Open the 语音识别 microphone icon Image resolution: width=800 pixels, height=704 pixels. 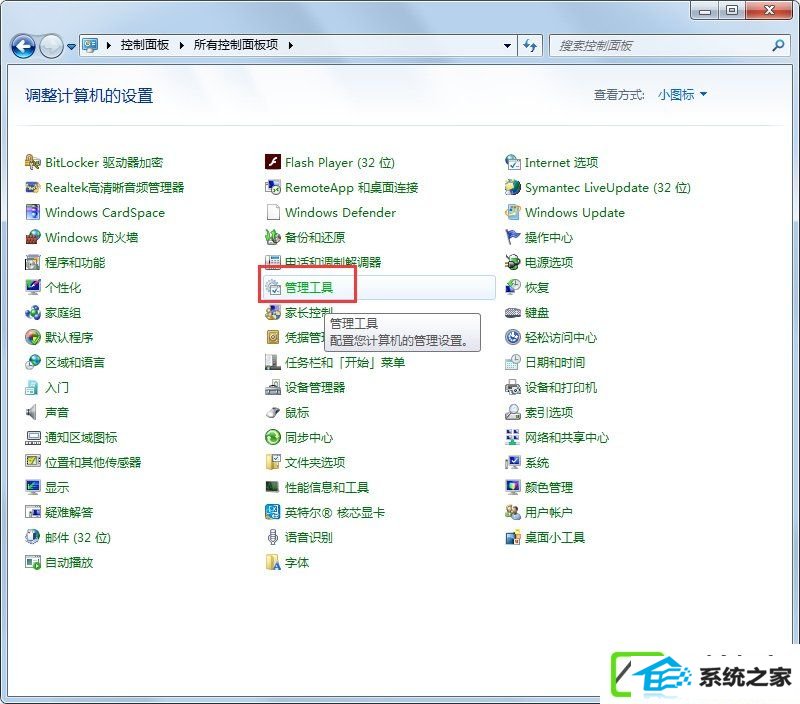[273, 537]
